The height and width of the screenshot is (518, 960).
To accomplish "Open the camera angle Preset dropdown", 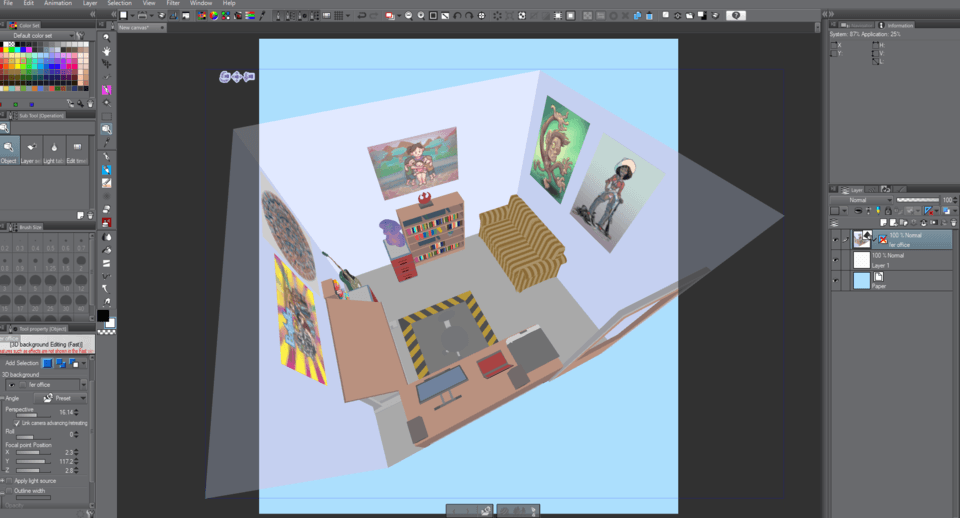I will click(61, 398).
